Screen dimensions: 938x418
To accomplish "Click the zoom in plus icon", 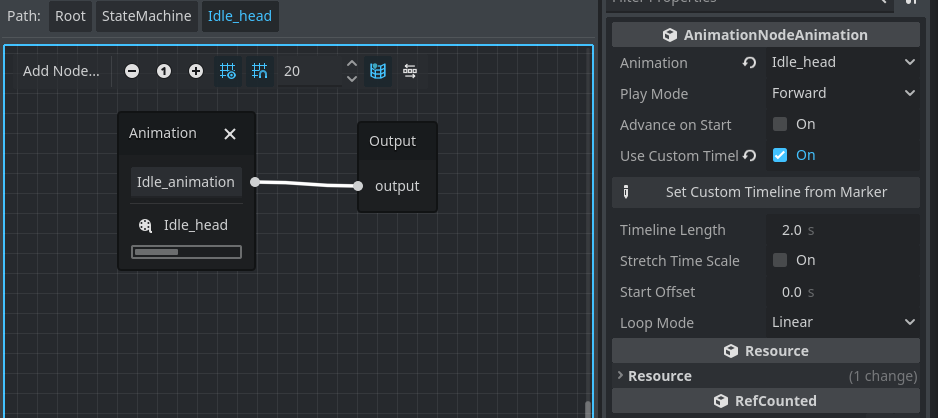I will 196,71.
